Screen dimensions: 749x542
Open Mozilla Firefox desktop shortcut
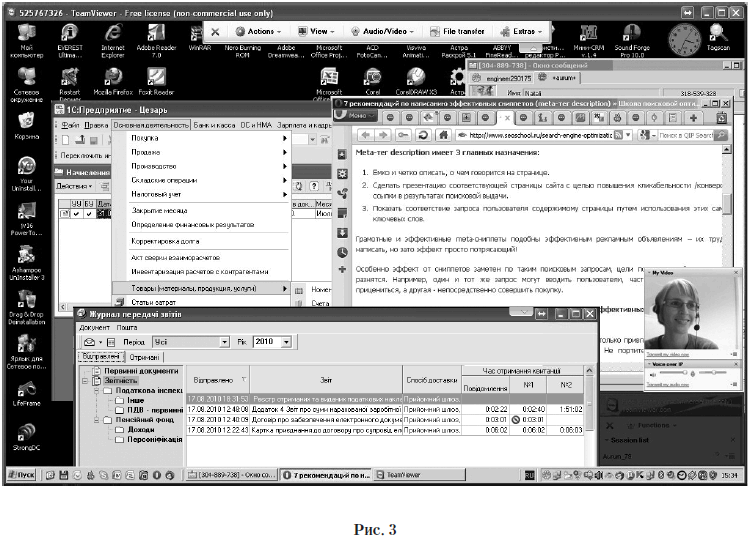[x=113, y=79]
